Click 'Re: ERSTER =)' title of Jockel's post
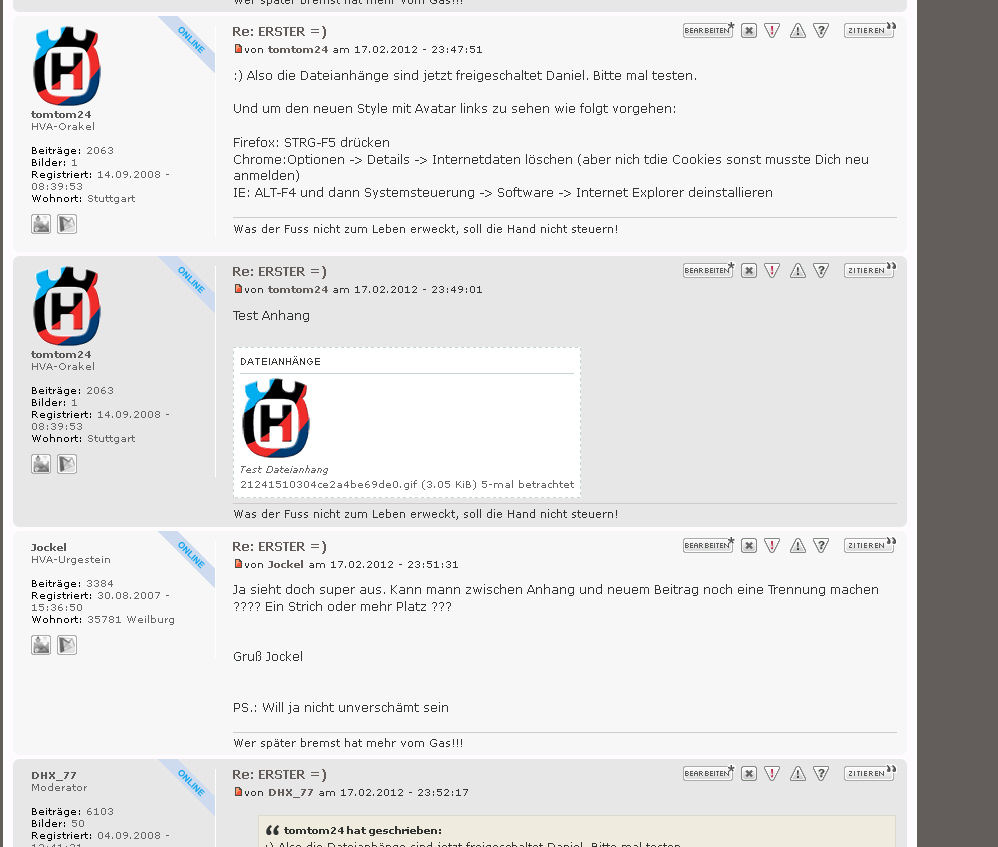The height and width of the screenshot is (847, 998). [x=279, y=547]
